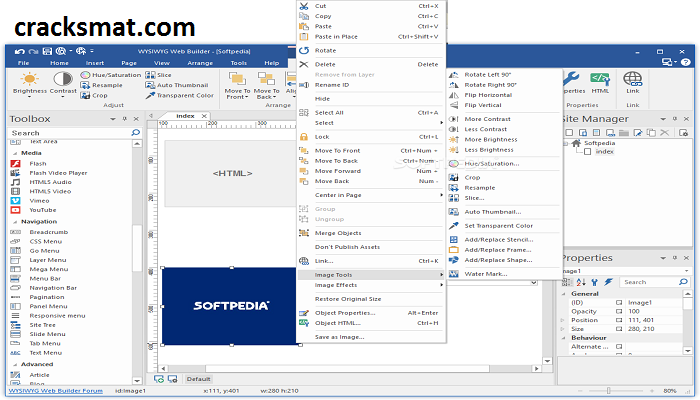The width and height of the screenshot is (700, 400).
Task: Collapse the Advanced toolbox section
Action: (x=15, y=365)
